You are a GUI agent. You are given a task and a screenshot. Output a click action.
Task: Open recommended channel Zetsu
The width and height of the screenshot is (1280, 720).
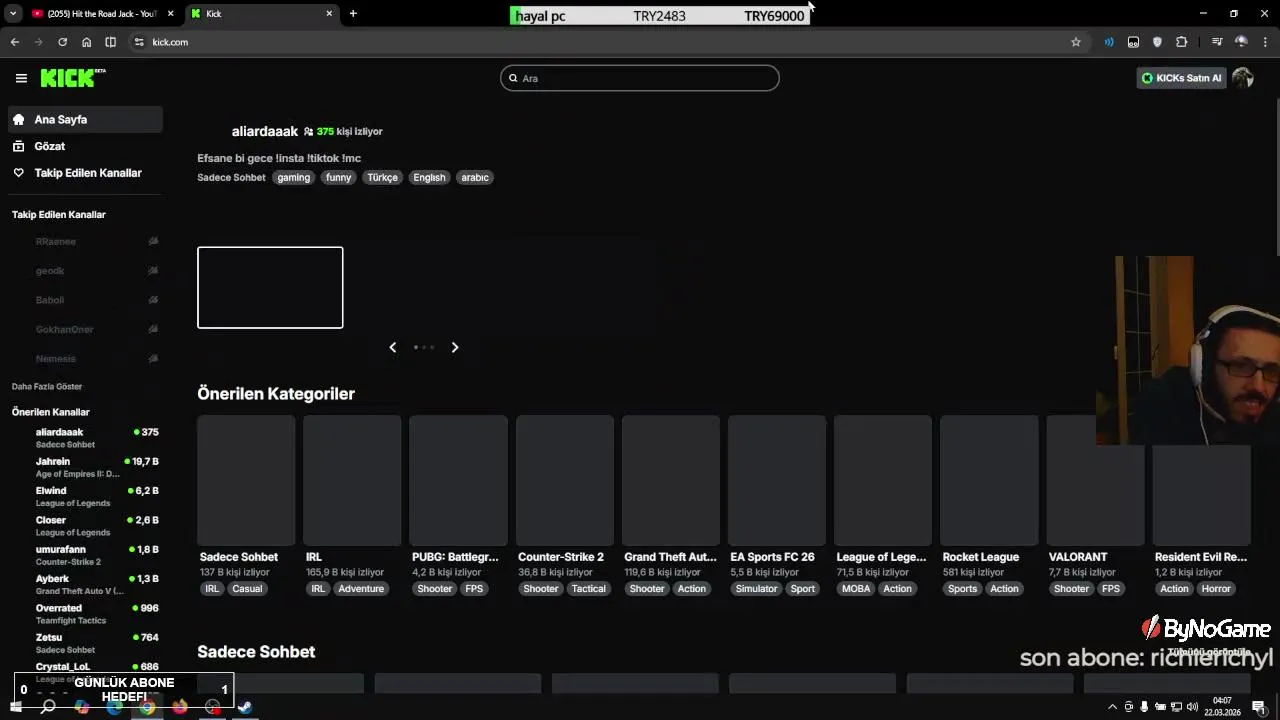click(x=85, y=643)
